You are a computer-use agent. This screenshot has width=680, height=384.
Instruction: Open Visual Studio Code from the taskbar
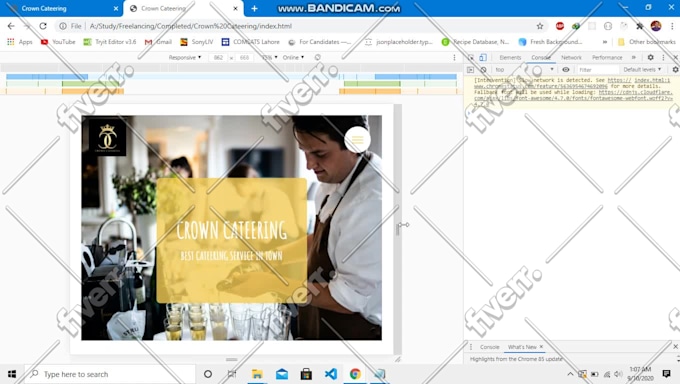tap(331, 374)
